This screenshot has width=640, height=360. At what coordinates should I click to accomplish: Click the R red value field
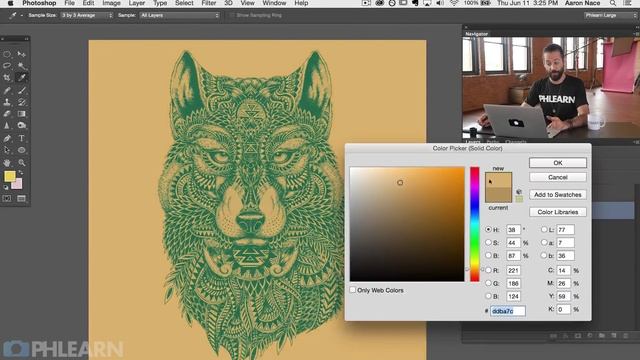513,270
